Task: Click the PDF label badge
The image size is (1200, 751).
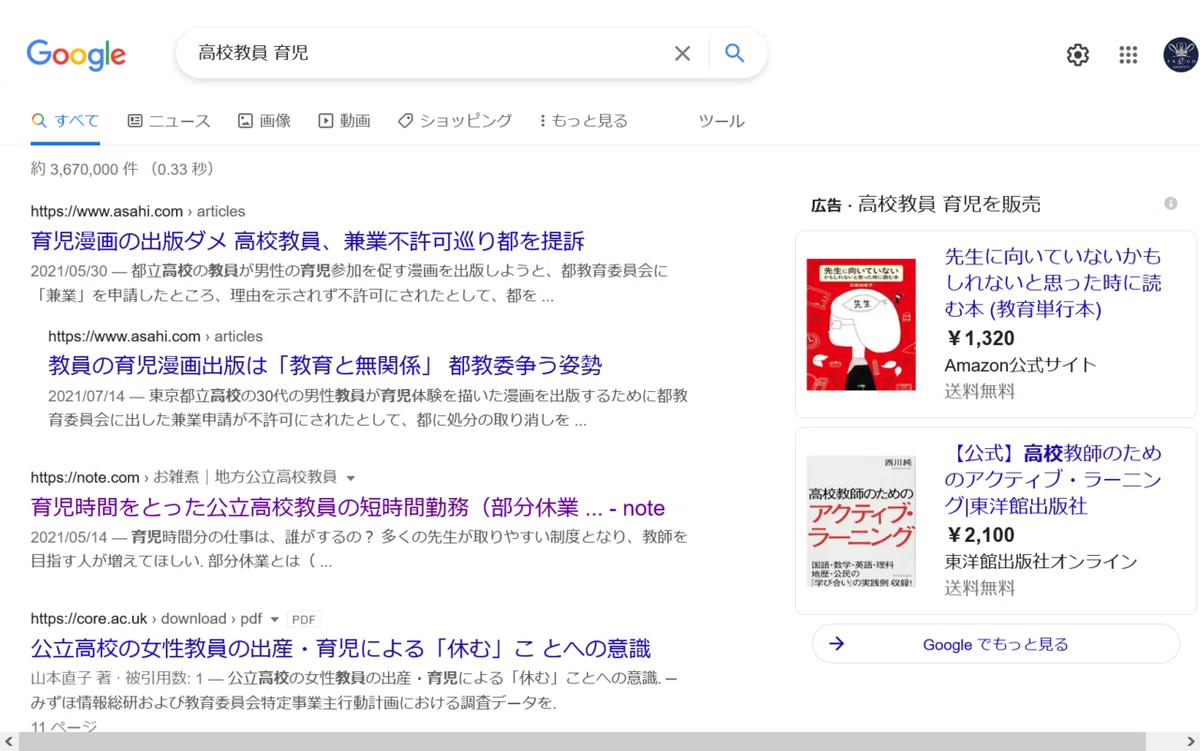Action: coord(303,619)
